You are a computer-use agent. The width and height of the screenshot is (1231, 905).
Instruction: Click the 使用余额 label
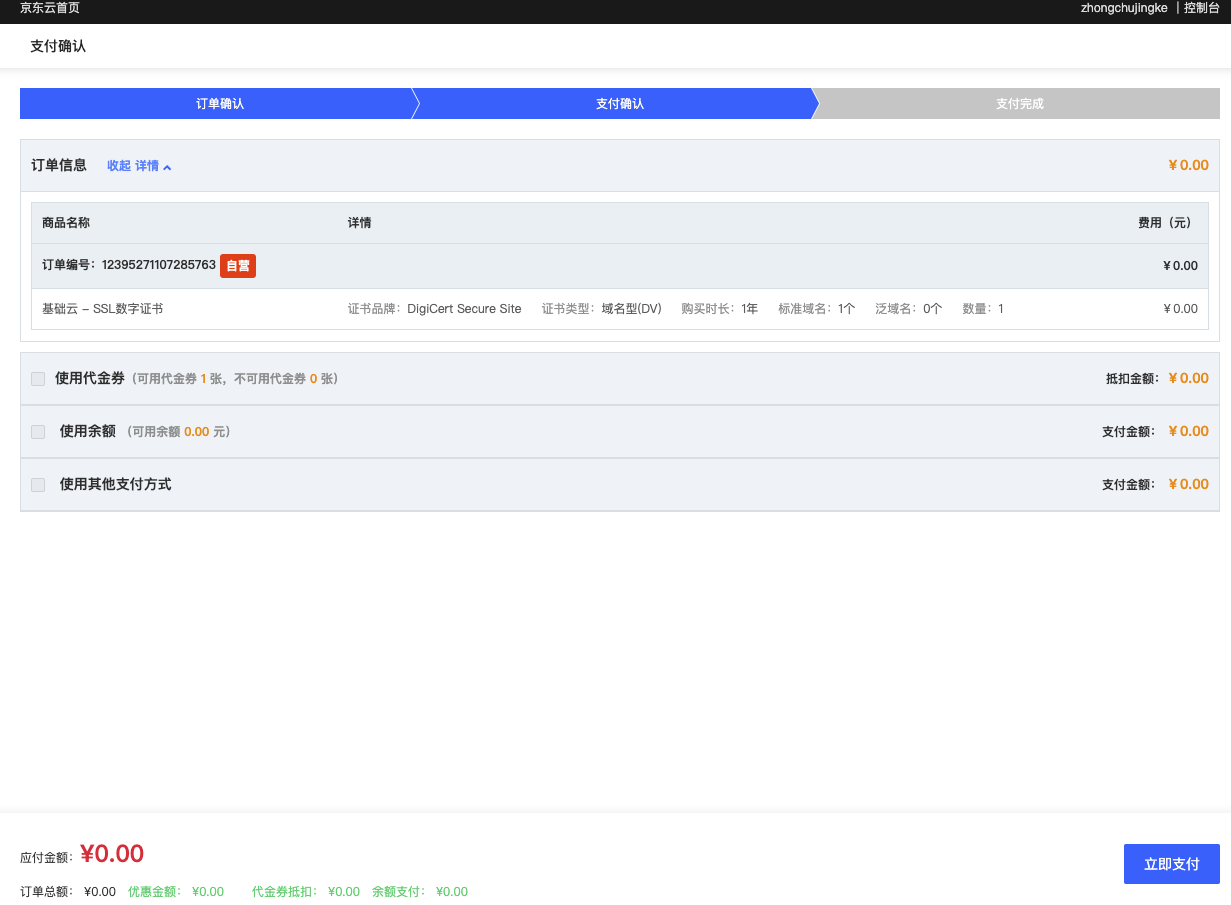point(88,431)
